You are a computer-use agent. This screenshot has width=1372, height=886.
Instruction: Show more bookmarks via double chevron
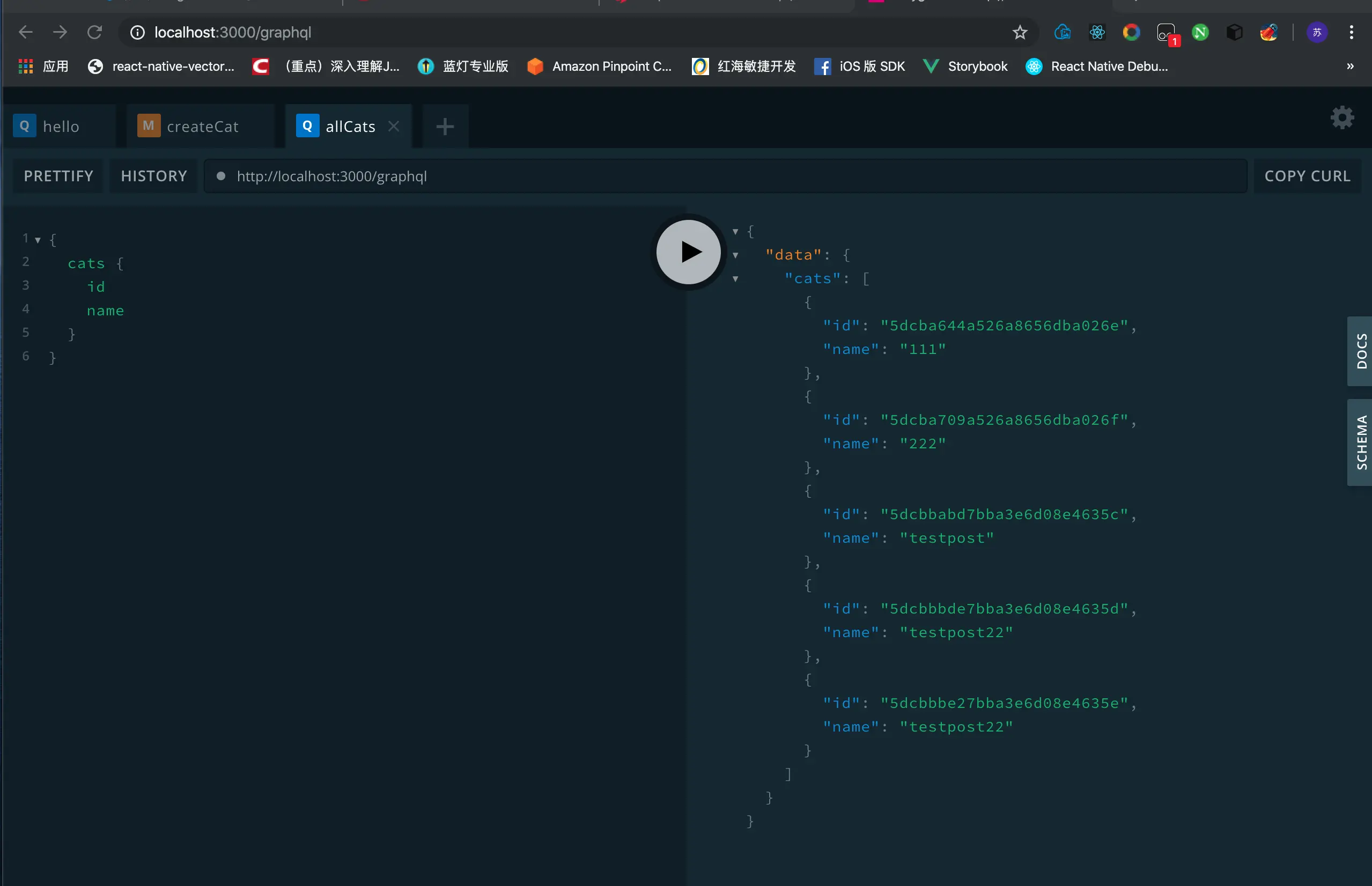(1350, 66)
